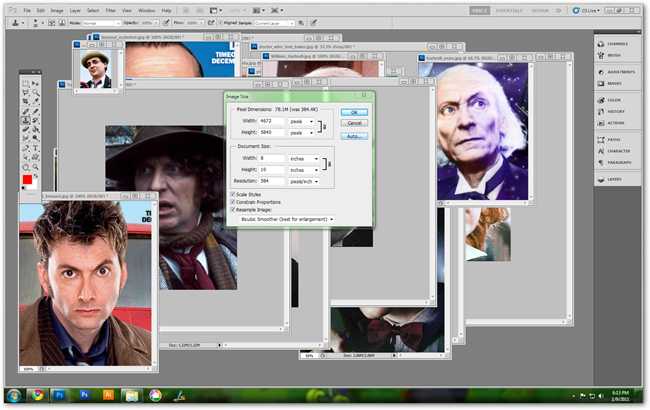
Task: Select the Quick Selection tool
Action: 35,92
